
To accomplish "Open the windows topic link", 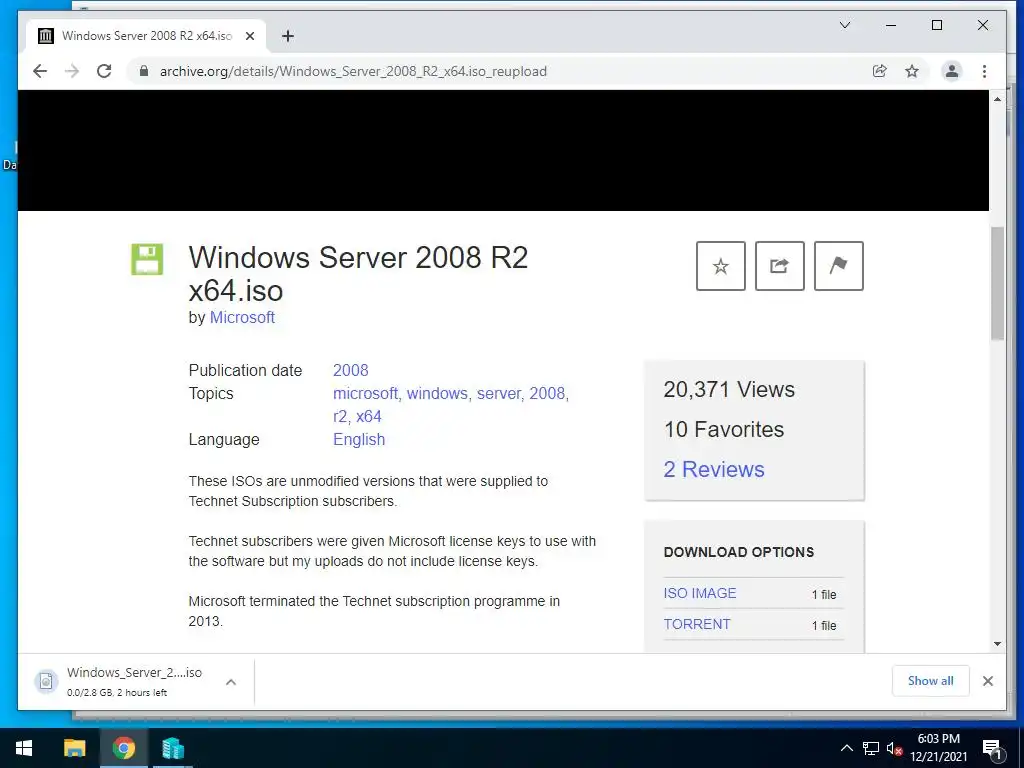I will pyautogui.click(x=437, y=393).
